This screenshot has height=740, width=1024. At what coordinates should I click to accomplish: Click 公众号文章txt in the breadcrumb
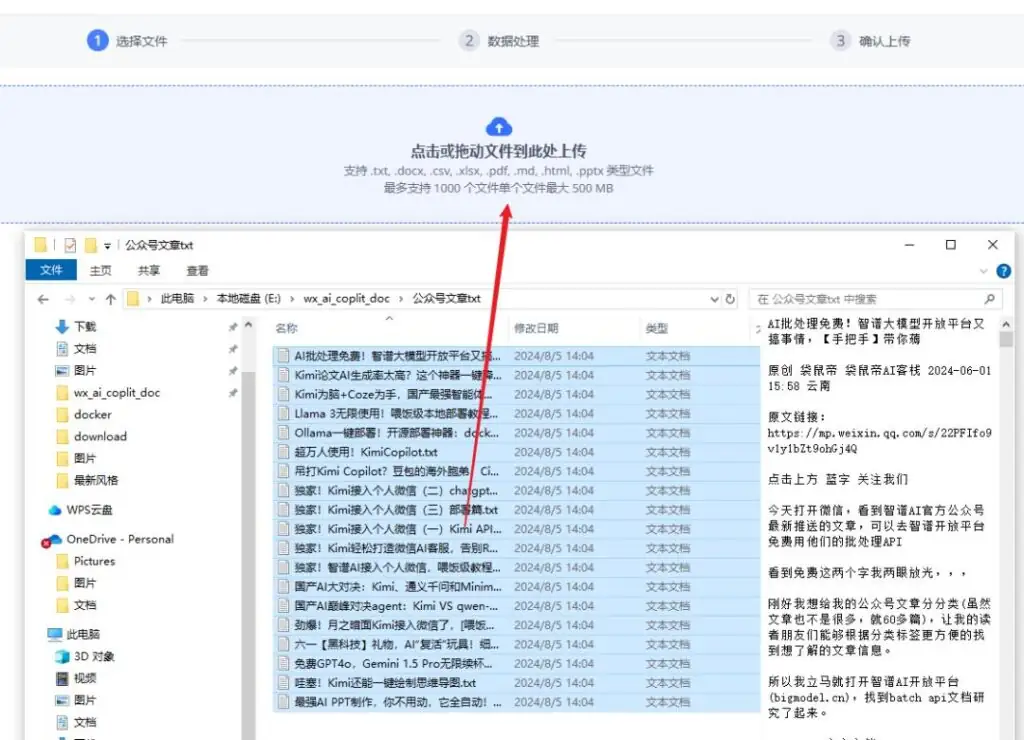coord(447,298)
